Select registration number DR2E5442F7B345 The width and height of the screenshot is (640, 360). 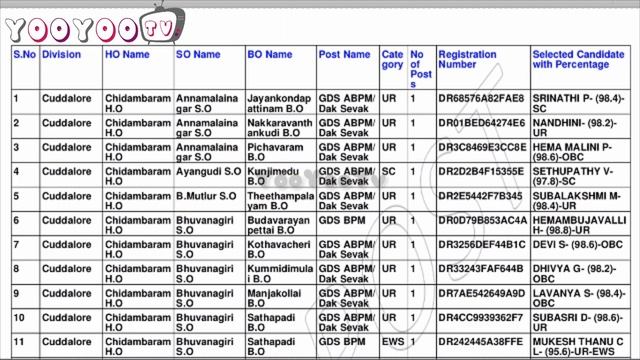(480, 196)
